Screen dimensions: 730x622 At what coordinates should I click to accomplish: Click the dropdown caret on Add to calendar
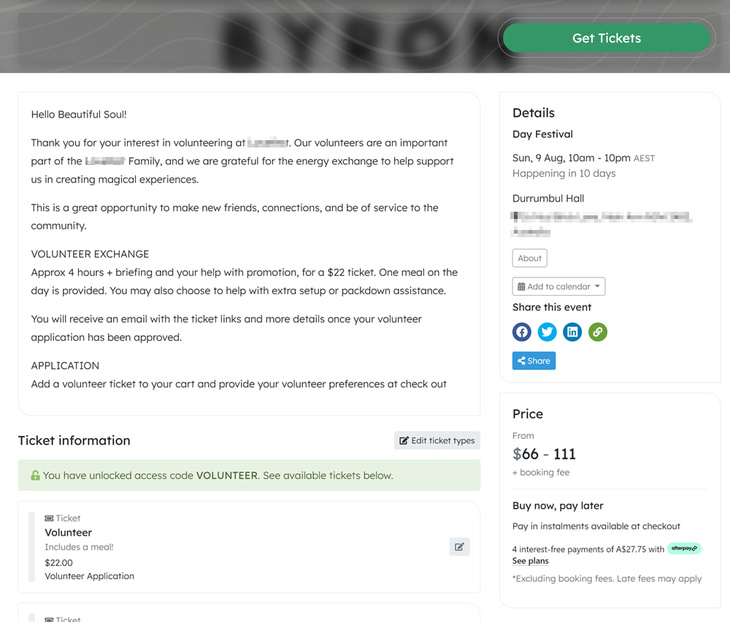597,286
